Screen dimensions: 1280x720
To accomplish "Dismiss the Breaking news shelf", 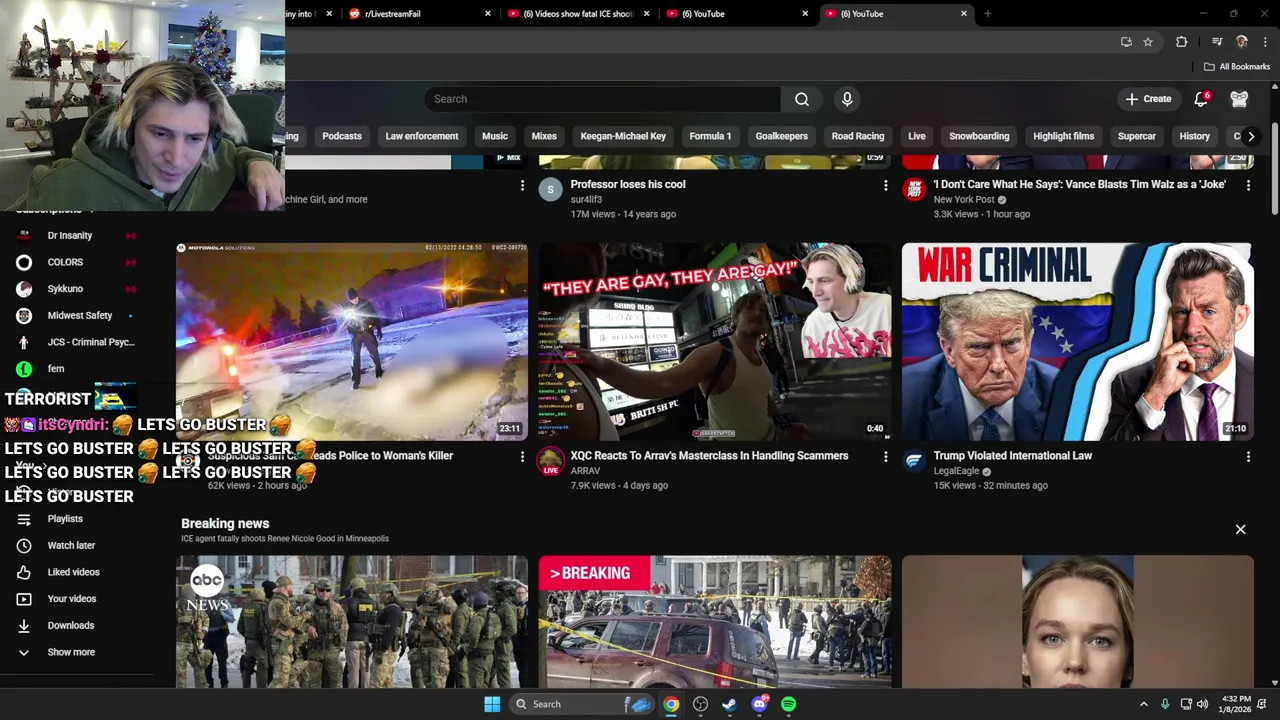I will (1240, 529).
